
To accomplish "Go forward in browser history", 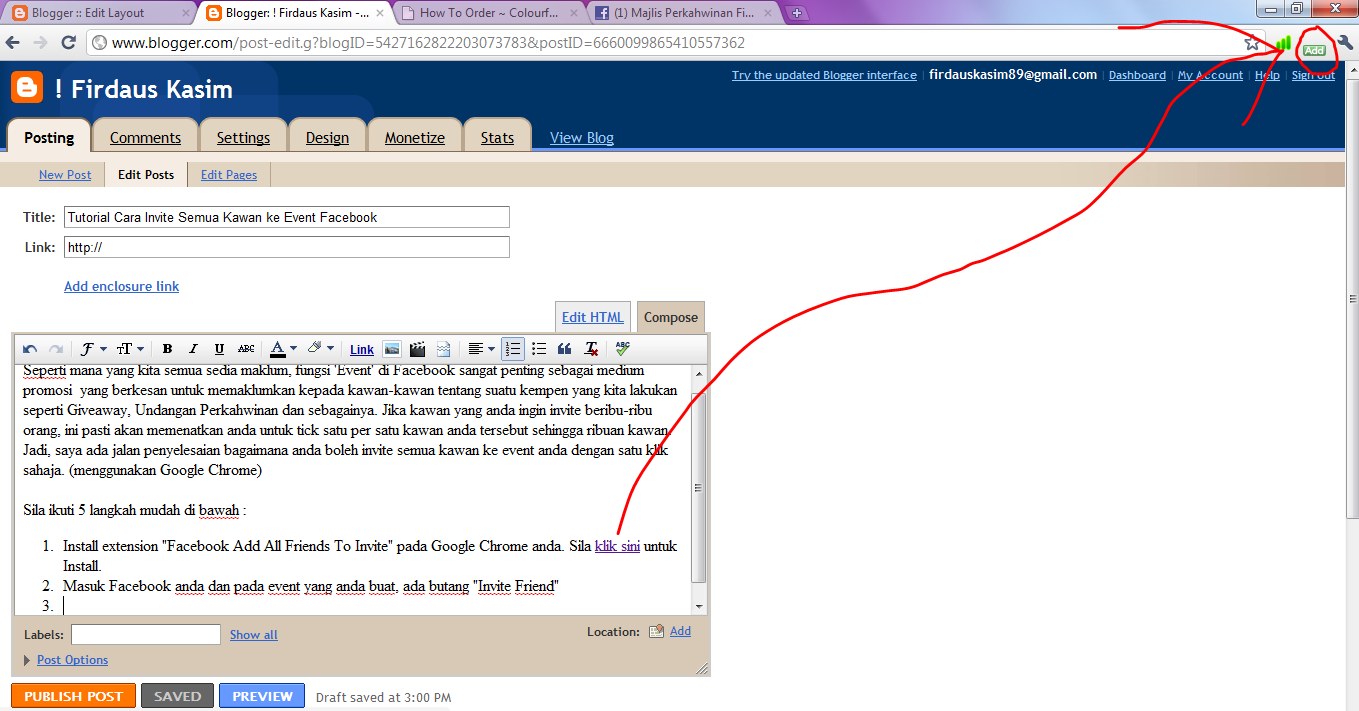I will [x=40, y=43].
